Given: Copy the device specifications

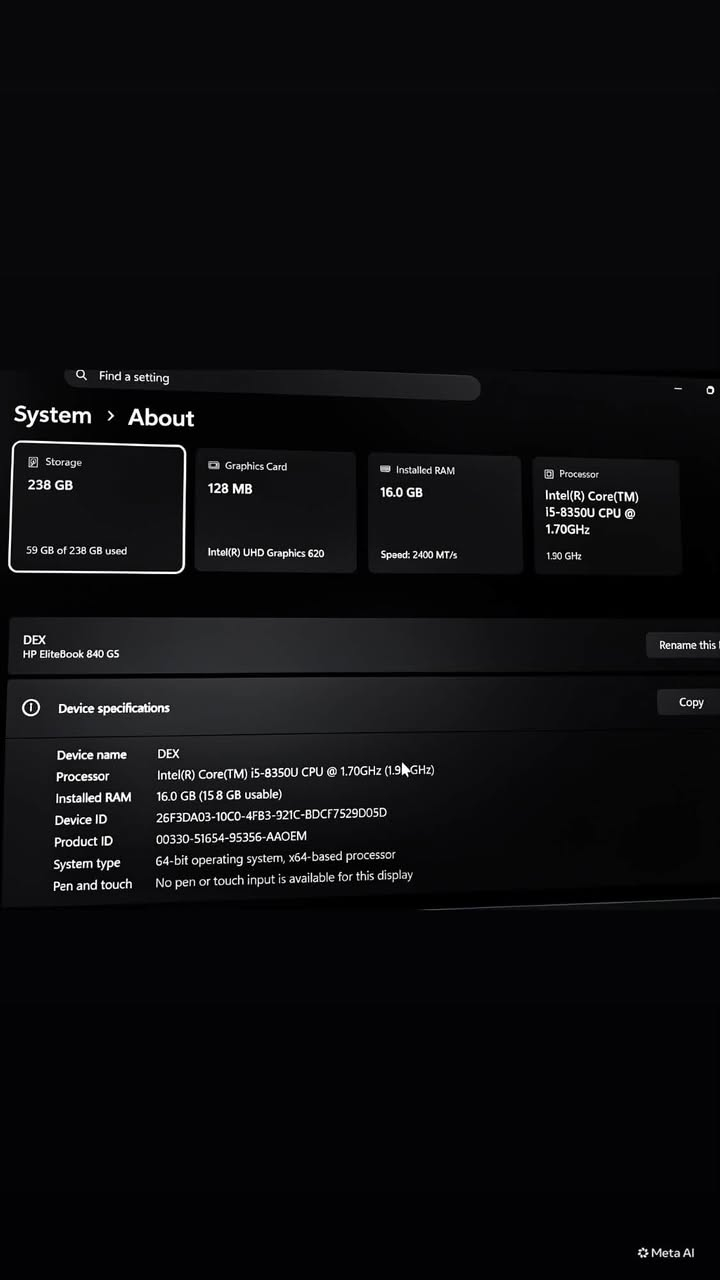Looking at the screenshot, I should [x=689, y=702].
